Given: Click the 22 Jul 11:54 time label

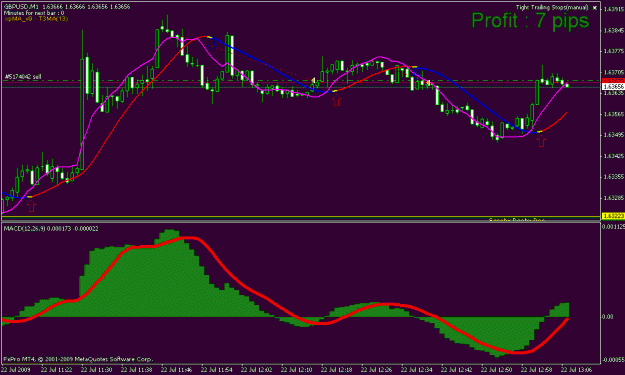Looking at the screenshot, I should point(216,370).
